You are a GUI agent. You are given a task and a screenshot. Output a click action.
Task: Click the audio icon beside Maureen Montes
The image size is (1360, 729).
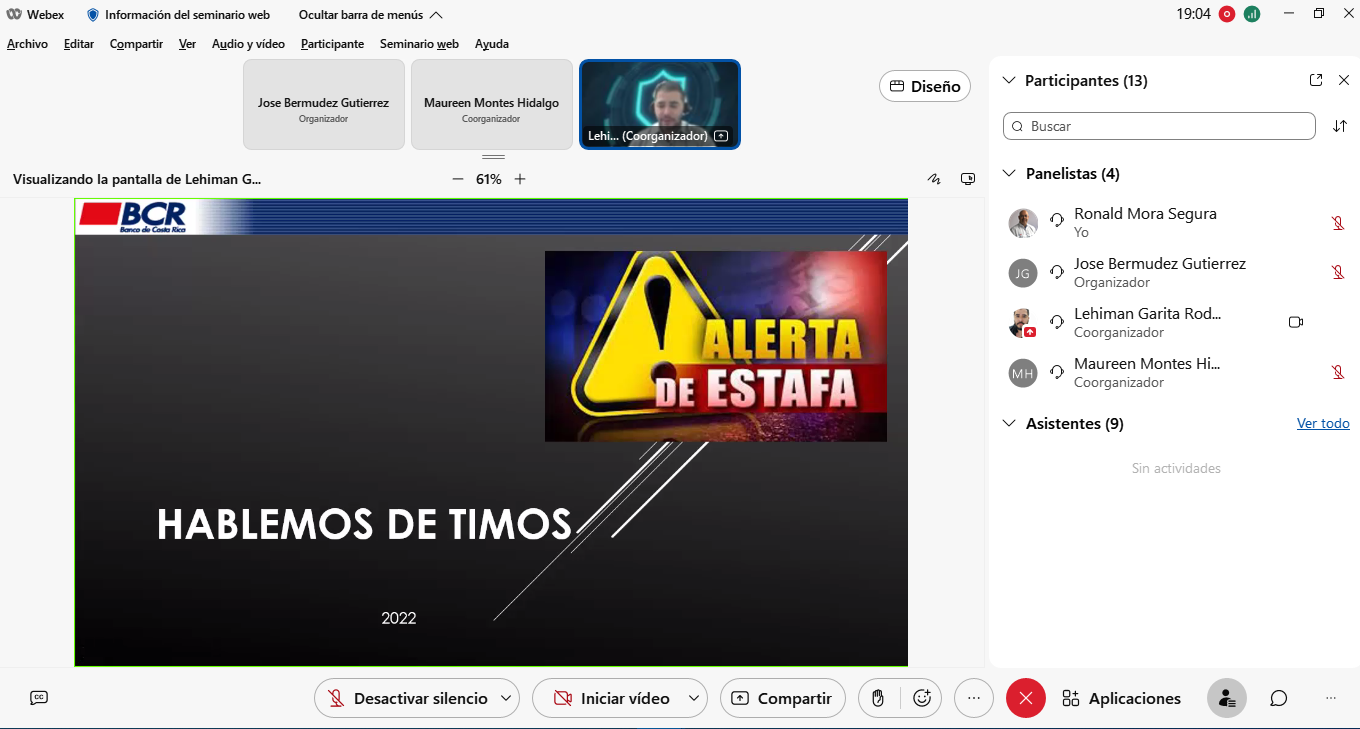pyautogui.click(x=1057, y=370)
